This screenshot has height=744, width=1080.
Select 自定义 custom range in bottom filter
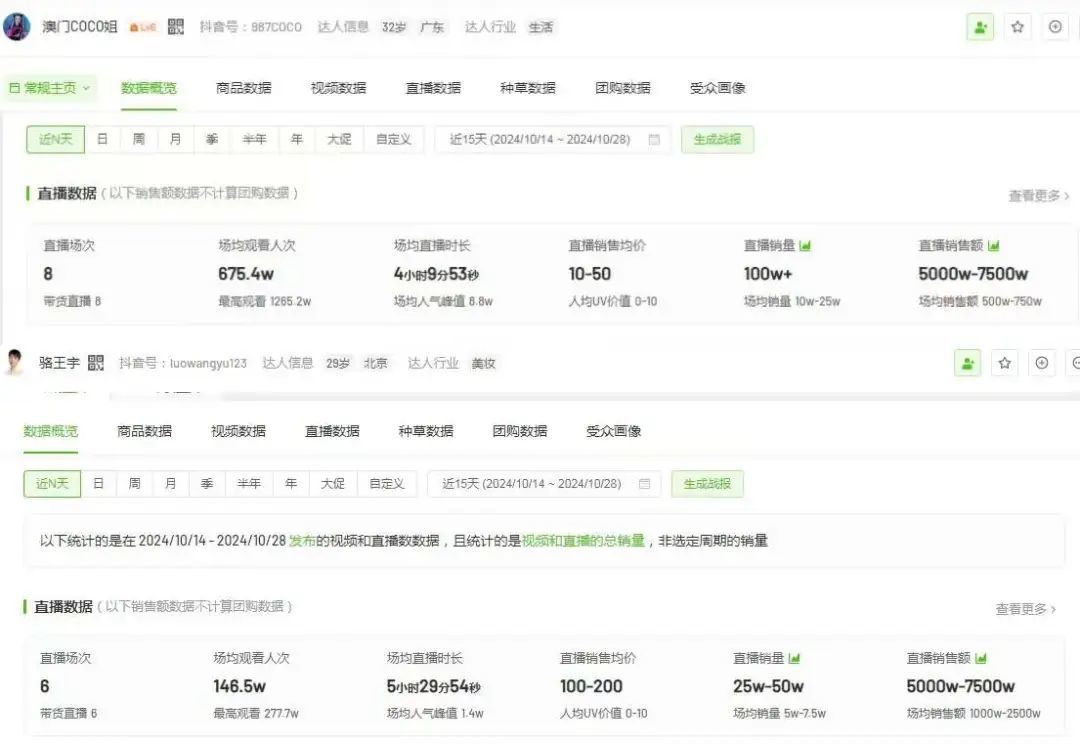[386, 484]
